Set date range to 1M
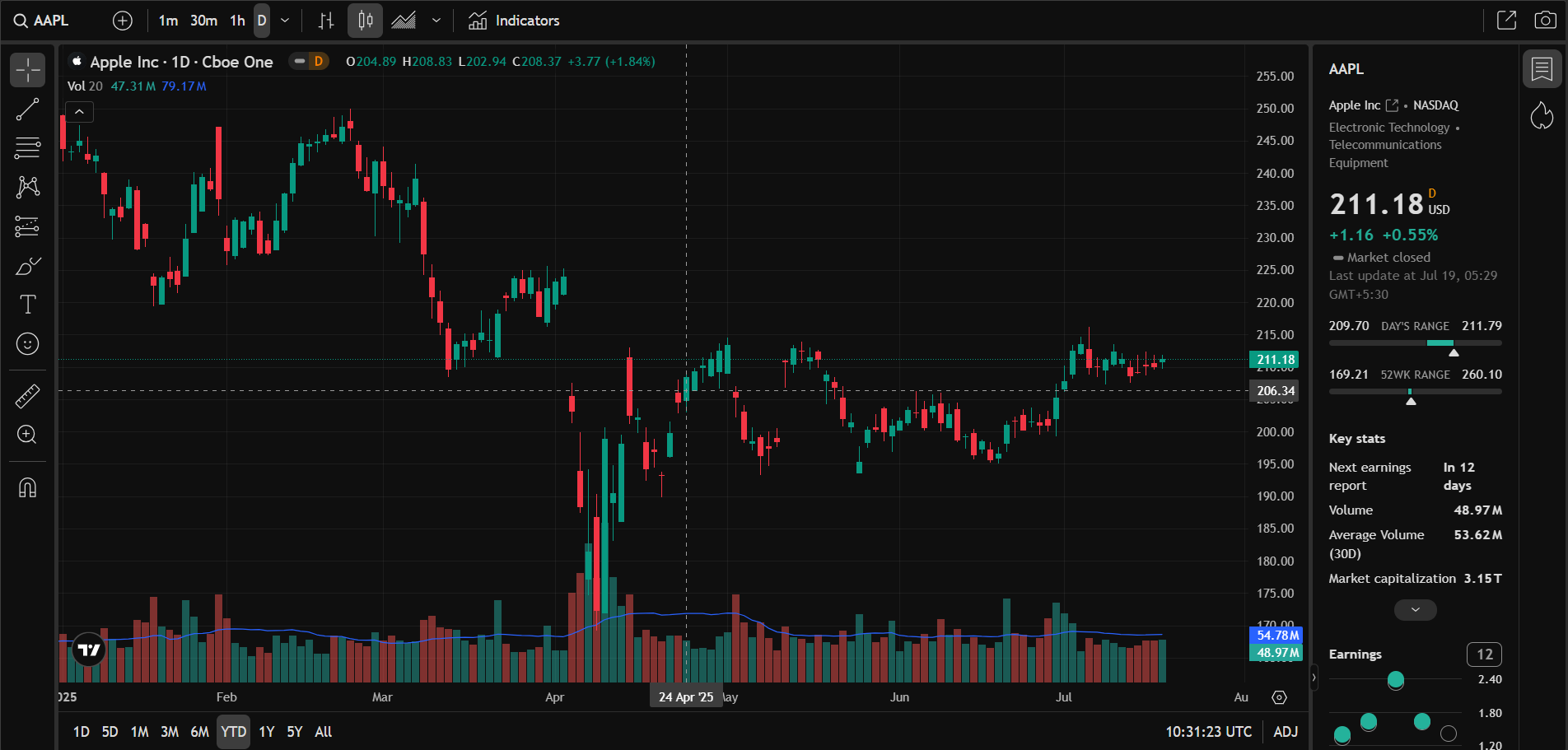Screen dimensions: 1568x750 click(140, 732)
